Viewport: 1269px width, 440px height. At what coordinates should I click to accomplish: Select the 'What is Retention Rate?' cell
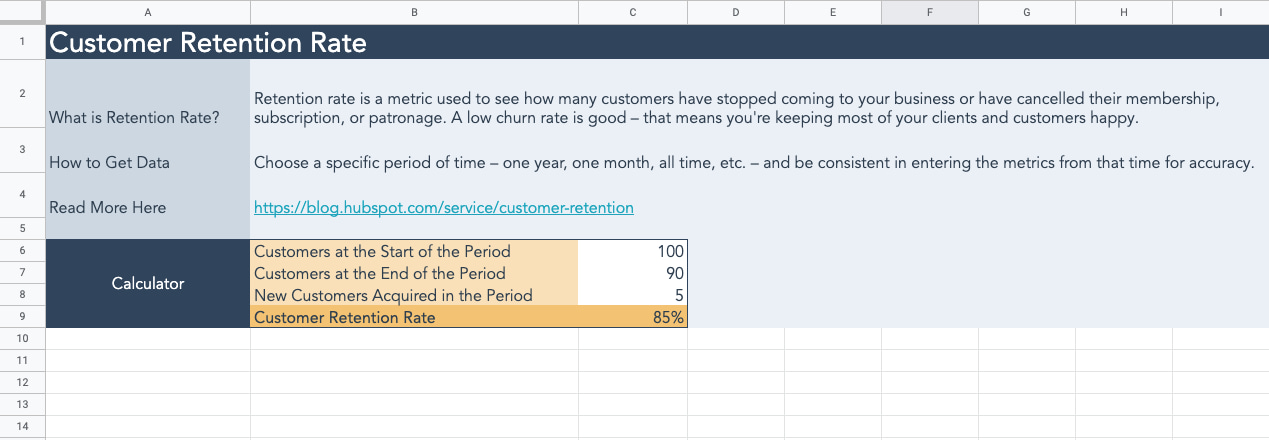(148, 117)
